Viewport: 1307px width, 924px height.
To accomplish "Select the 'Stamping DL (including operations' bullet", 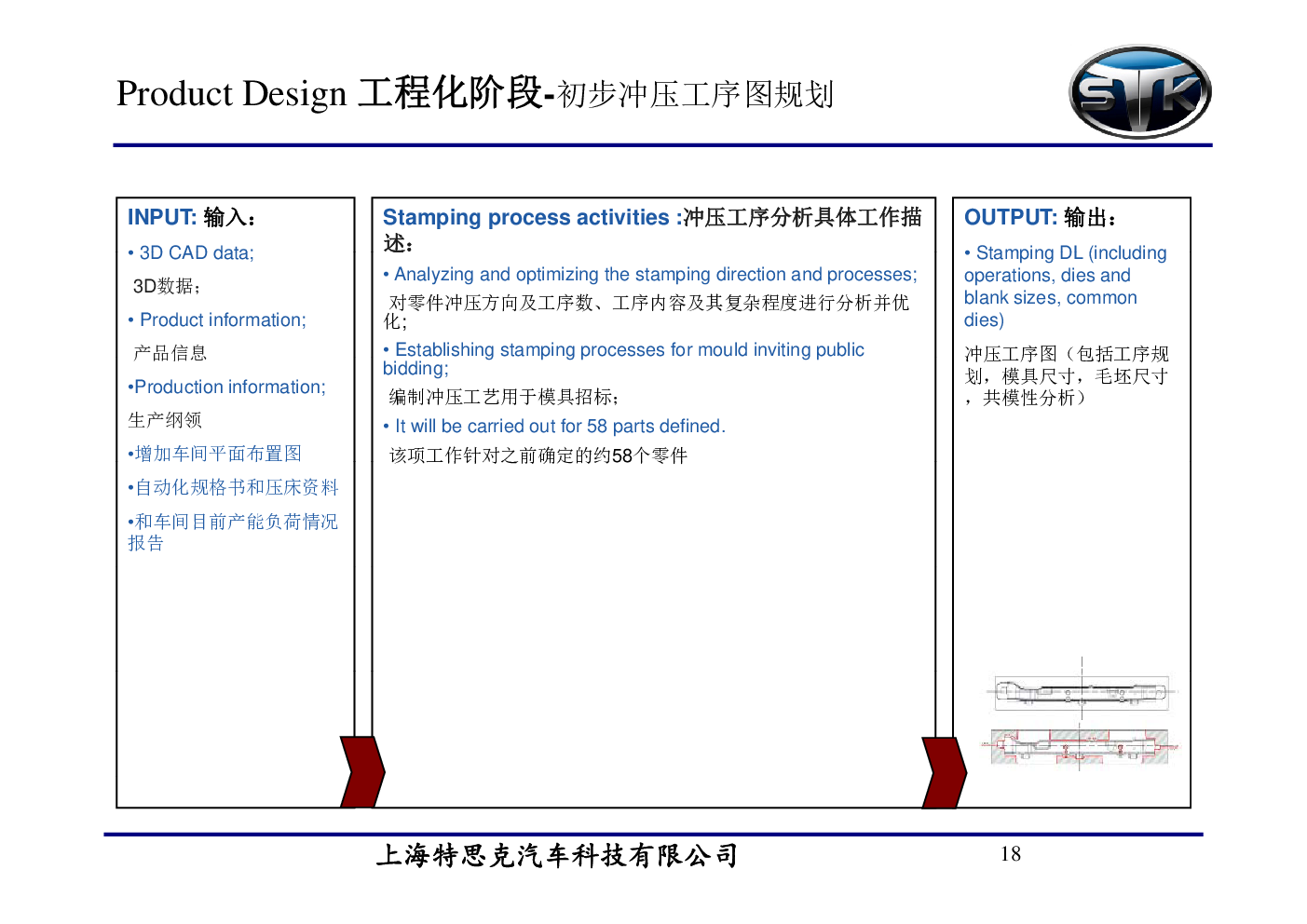I will point(1066,286).
